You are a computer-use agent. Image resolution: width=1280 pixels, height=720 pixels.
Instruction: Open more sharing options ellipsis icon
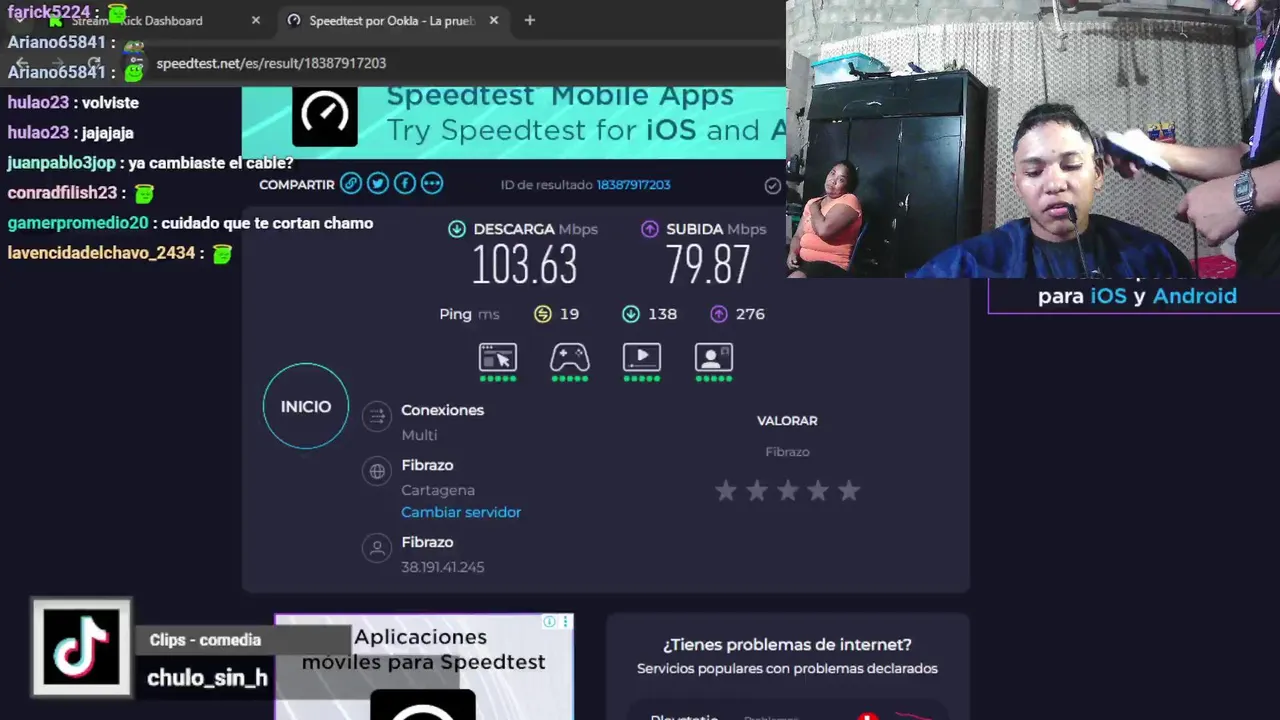(x=431, y=183)
